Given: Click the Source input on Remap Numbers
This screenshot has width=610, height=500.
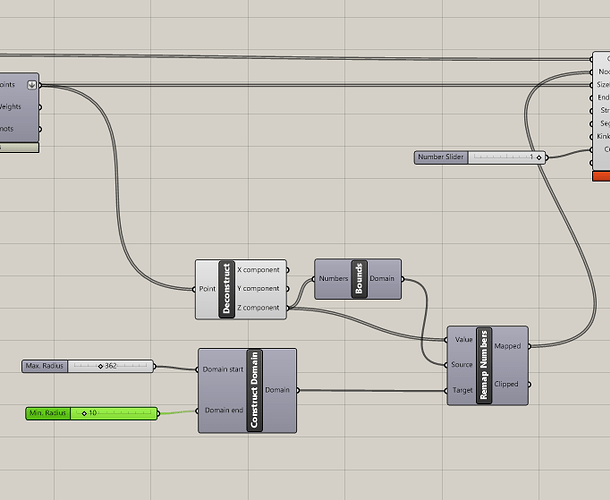Looking at the screenshot, I should click(462, 365).
